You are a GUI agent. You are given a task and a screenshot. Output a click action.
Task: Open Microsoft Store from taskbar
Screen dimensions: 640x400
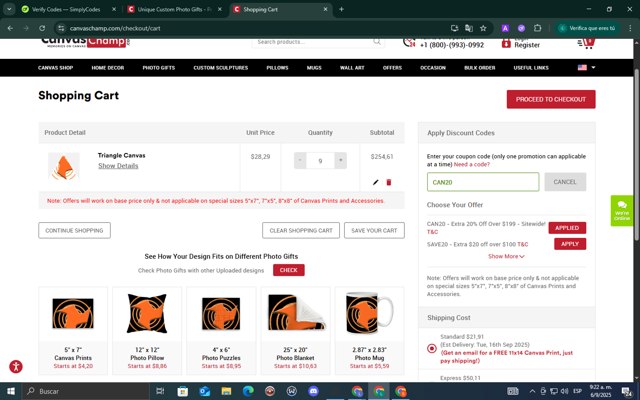(182, 391)
